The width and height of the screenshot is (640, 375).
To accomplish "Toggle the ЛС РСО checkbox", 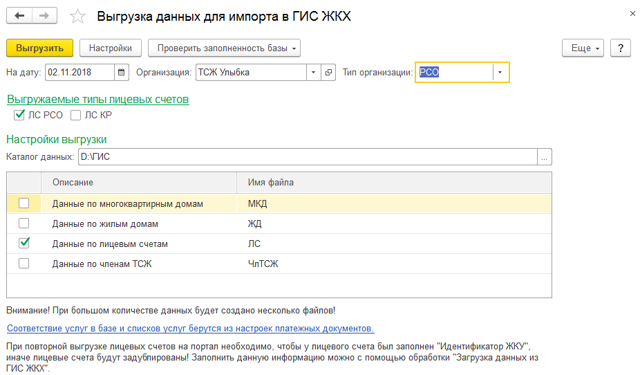I will (x=19, y=115).
